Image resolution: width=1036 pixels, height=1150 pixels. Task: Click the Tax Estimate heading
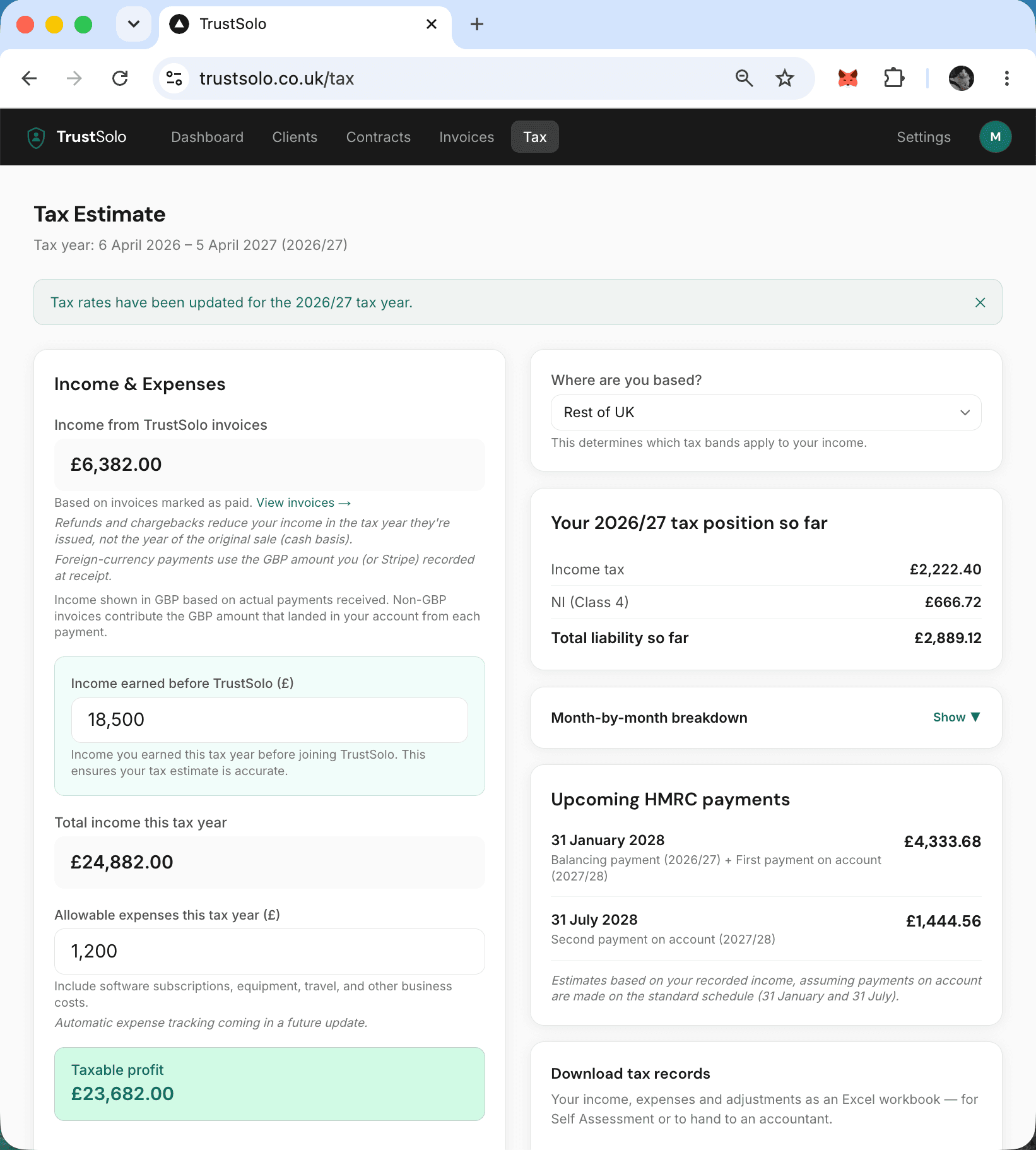pos(100,215)
